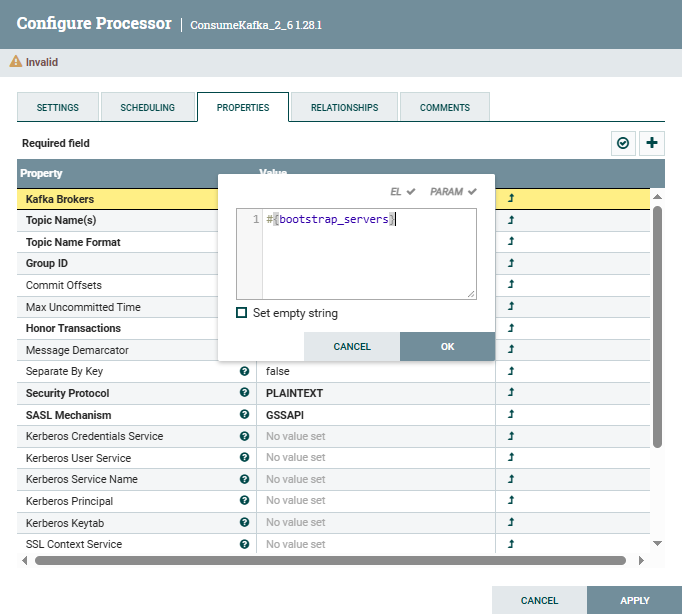Toggle the PARAM parameter indicator

tap(453, 191)
